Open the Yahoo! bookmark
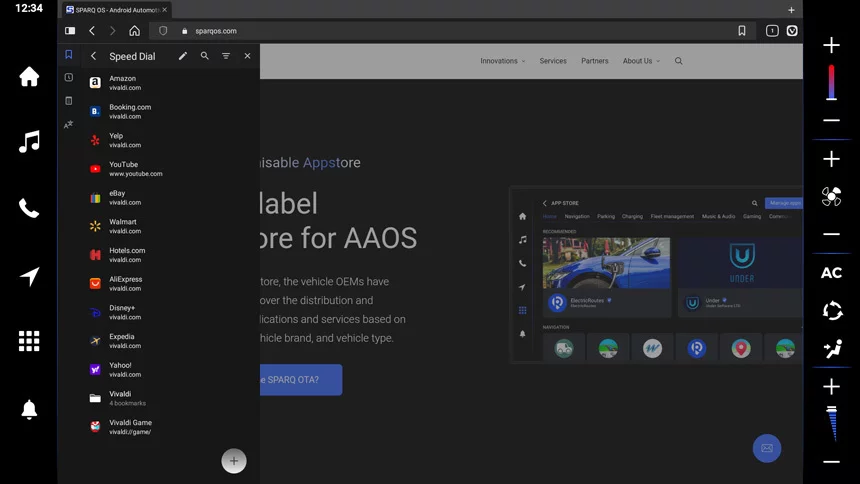 pos(171,369)
